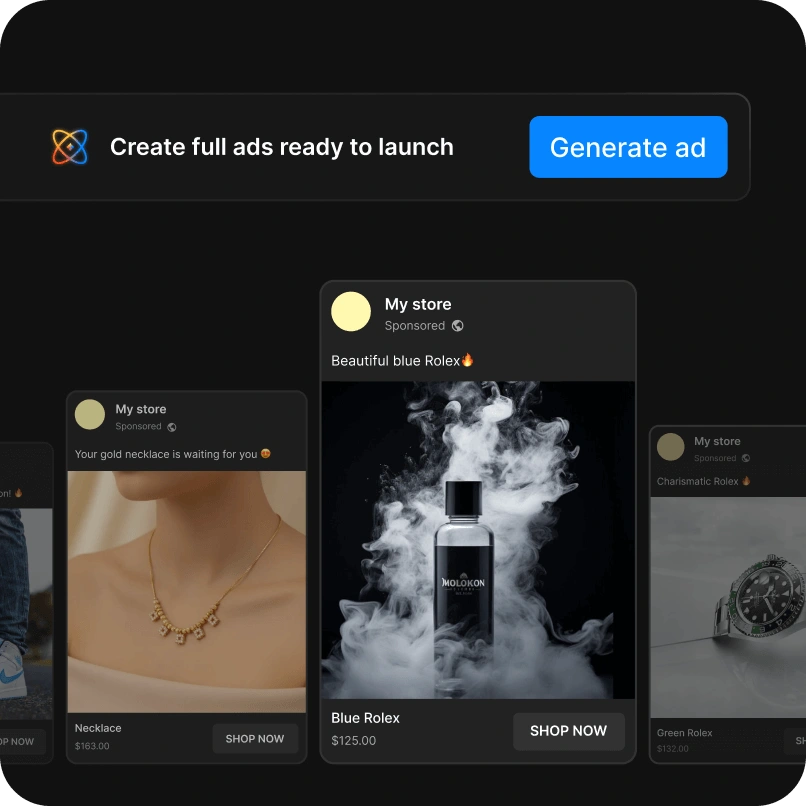Open the sneaker ad image
806x806 pixels.
(26, 613)
